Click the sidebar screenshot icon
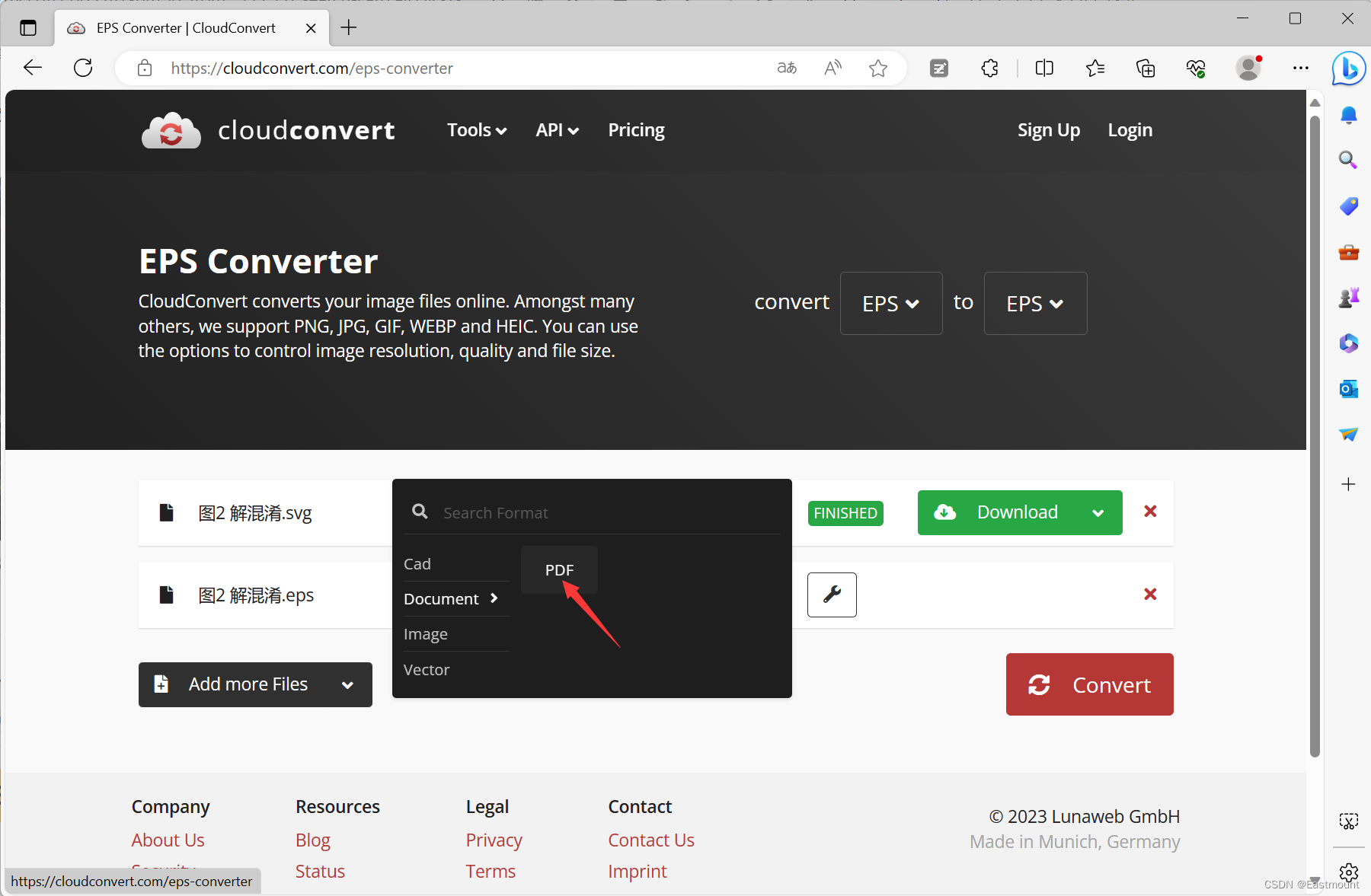Screen dimensions: 1371x896 (1348, 821)
